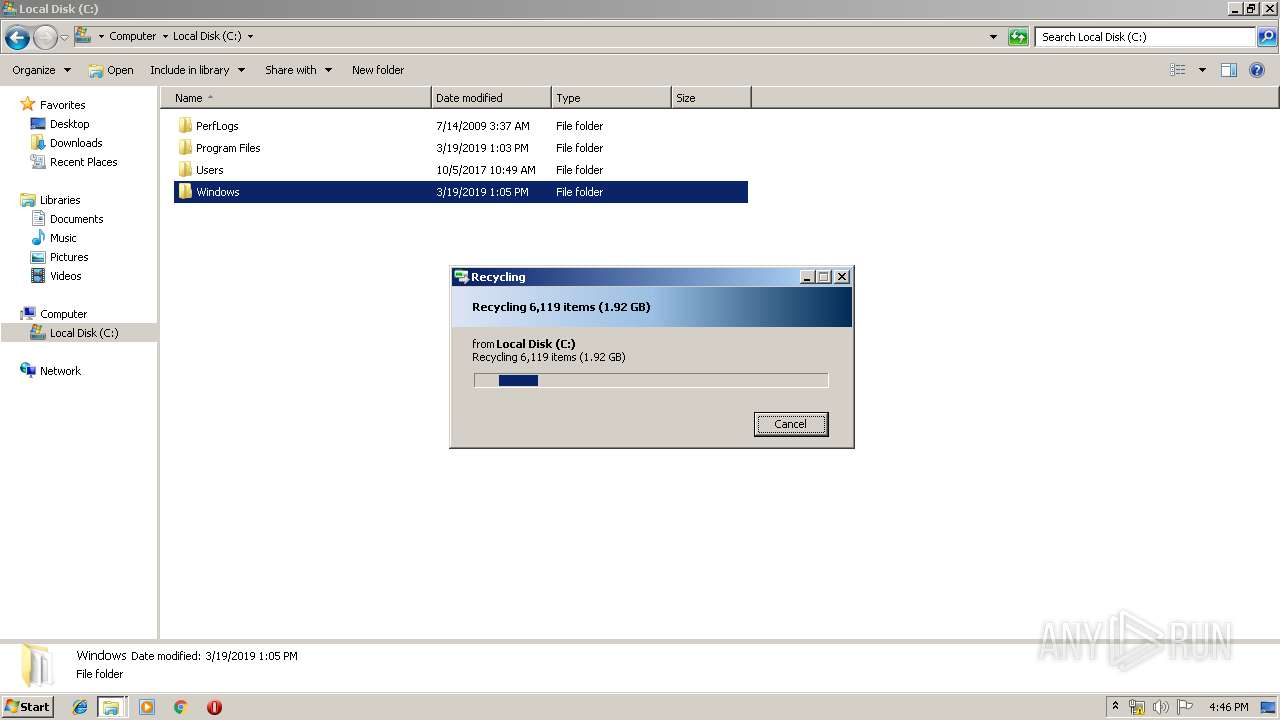
Task: Click the Back navigation arrow
Action: pyautogui.click(x=17, y=38)
